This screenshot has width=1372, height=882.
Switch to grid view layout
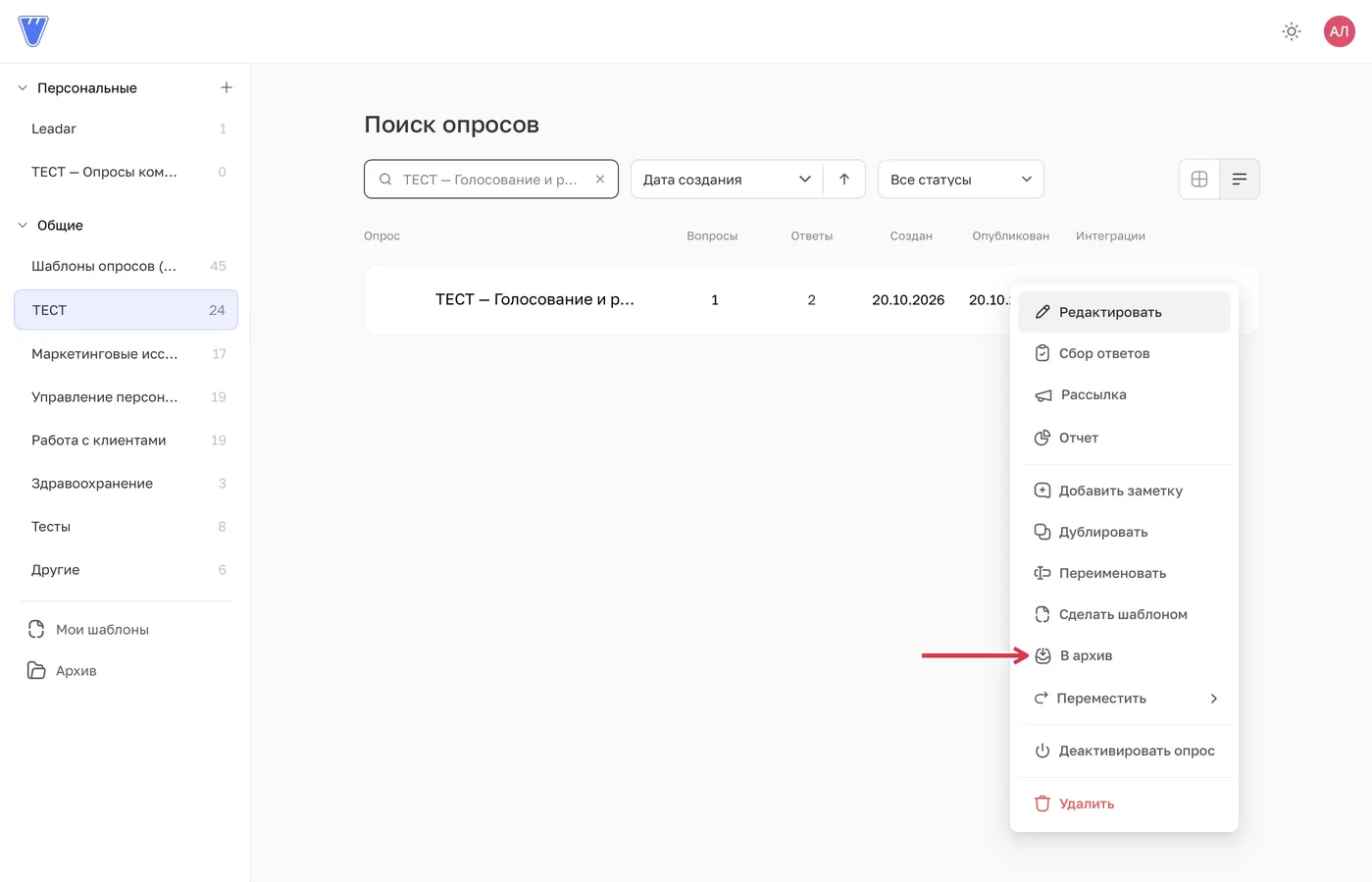pyautogui.click(x=1199, y=179)
